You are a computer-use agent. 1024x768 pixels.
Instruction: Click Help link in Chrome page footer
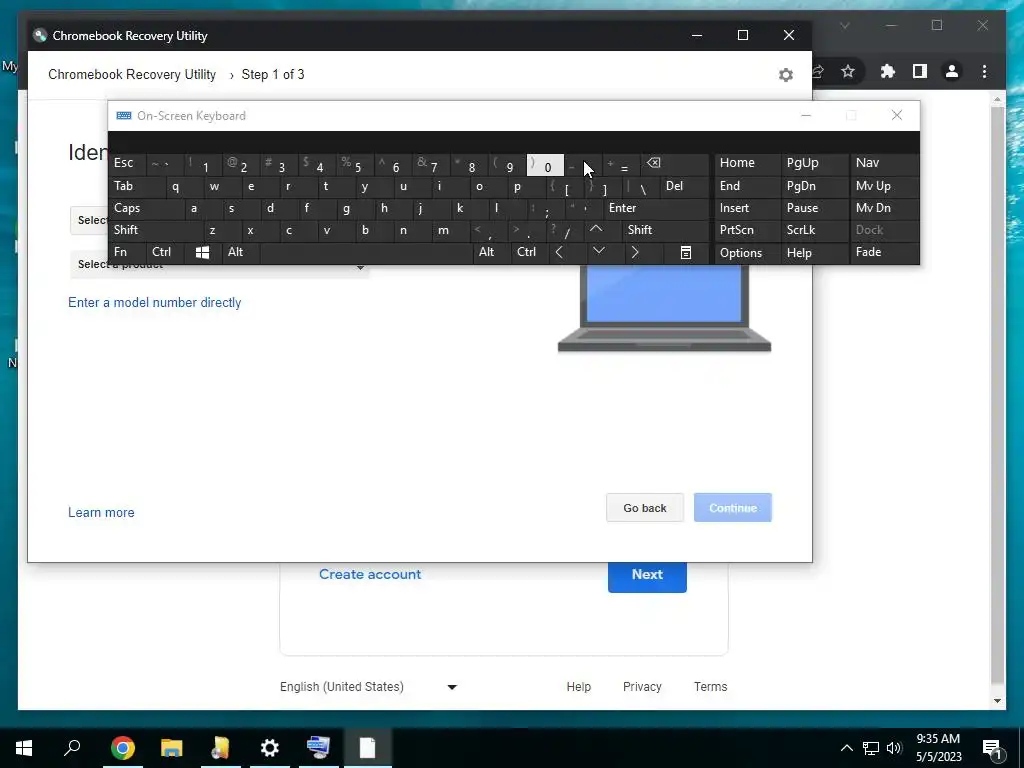578,687
